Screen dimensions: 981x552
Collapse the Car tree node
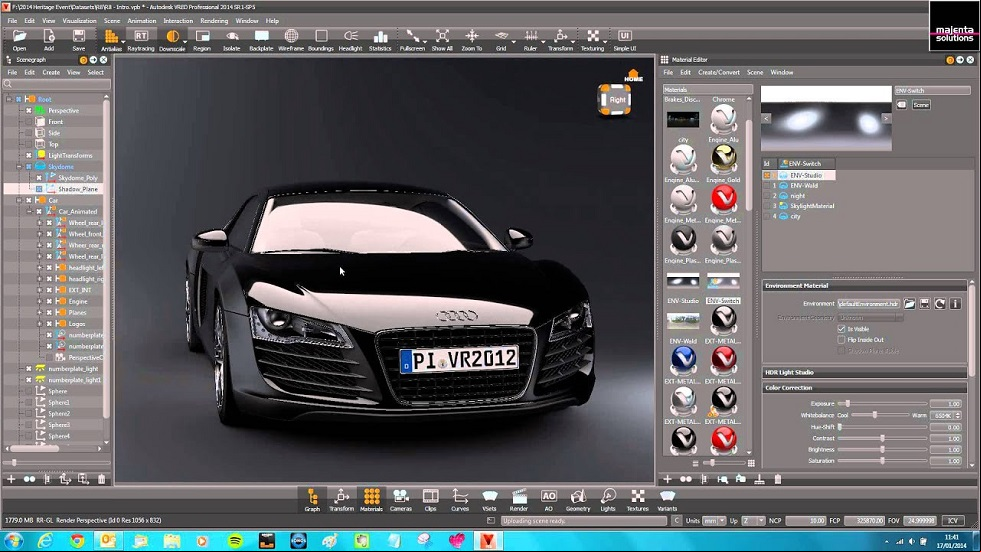19,200
